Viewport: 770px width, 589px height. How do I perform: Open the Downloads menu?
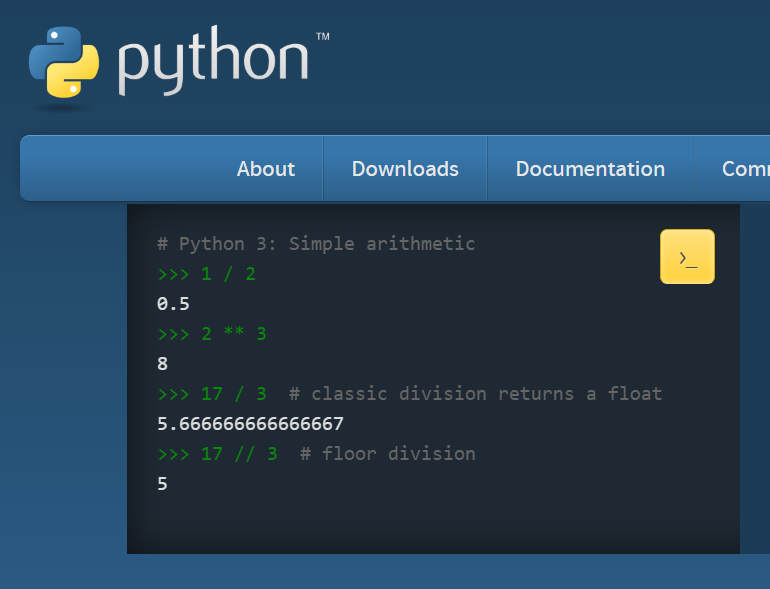click(x=405, y=169)
